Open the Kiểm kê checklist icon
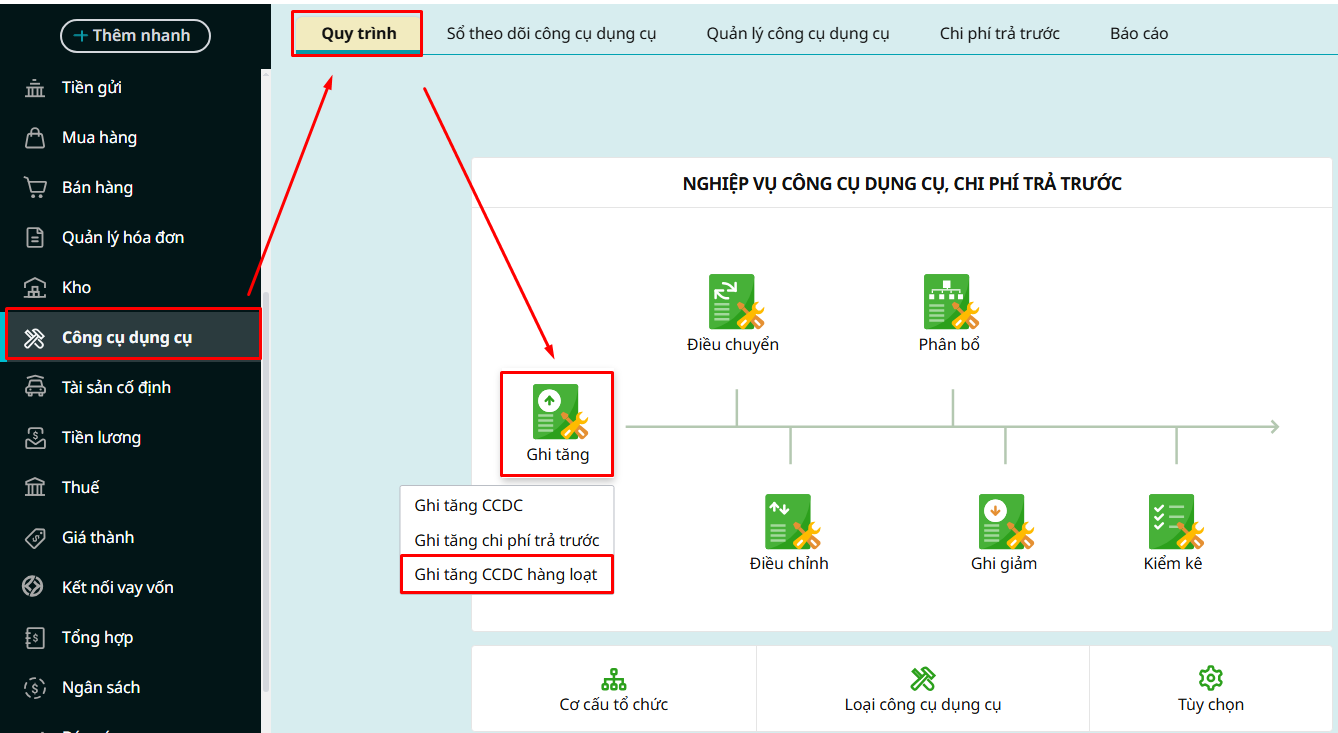 click(1174, 522)
